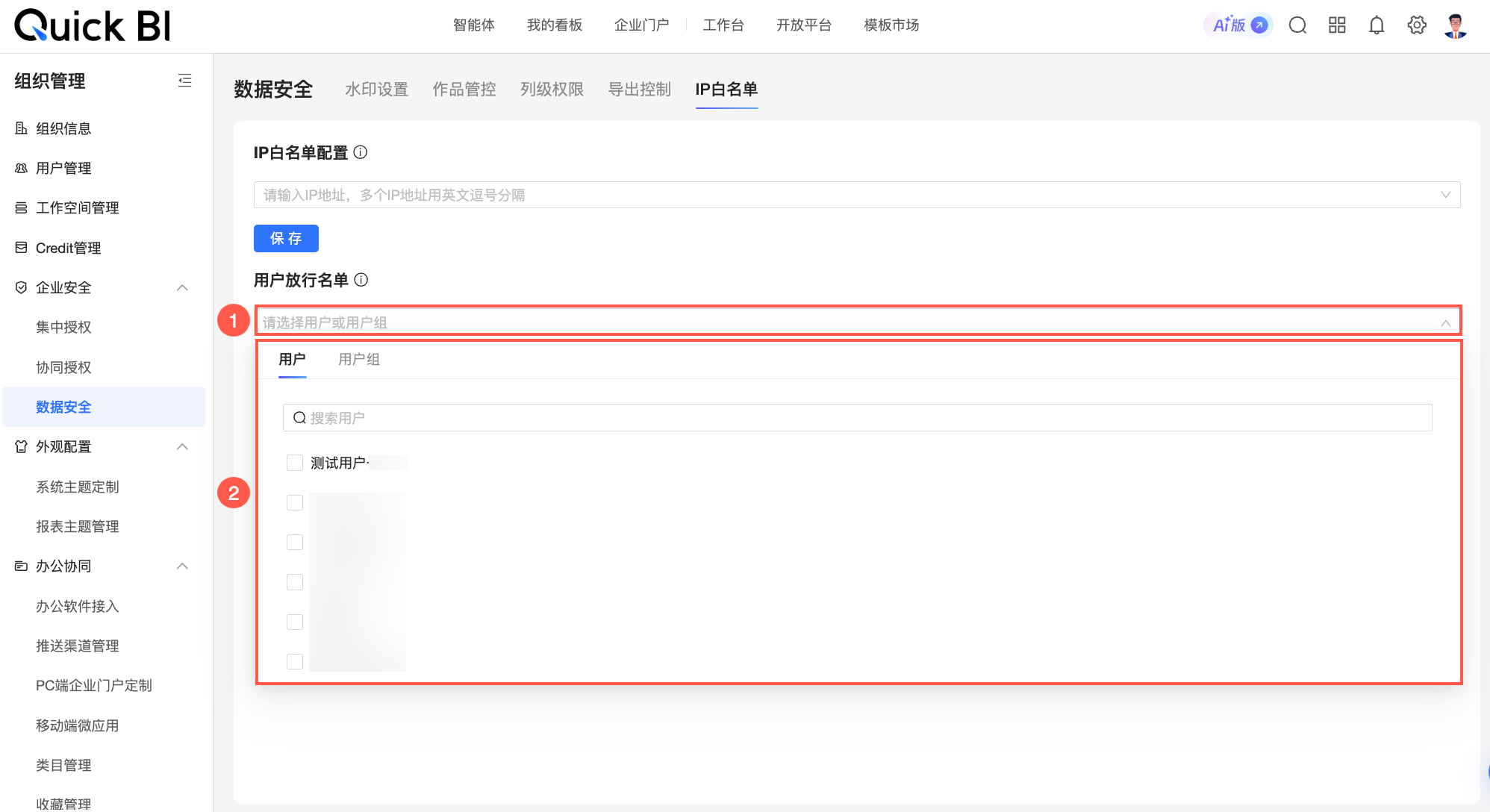Screen dimensions: 1490x812
Task: Open 协同授权 in sidebar
Action: click(x=63, y=367)
